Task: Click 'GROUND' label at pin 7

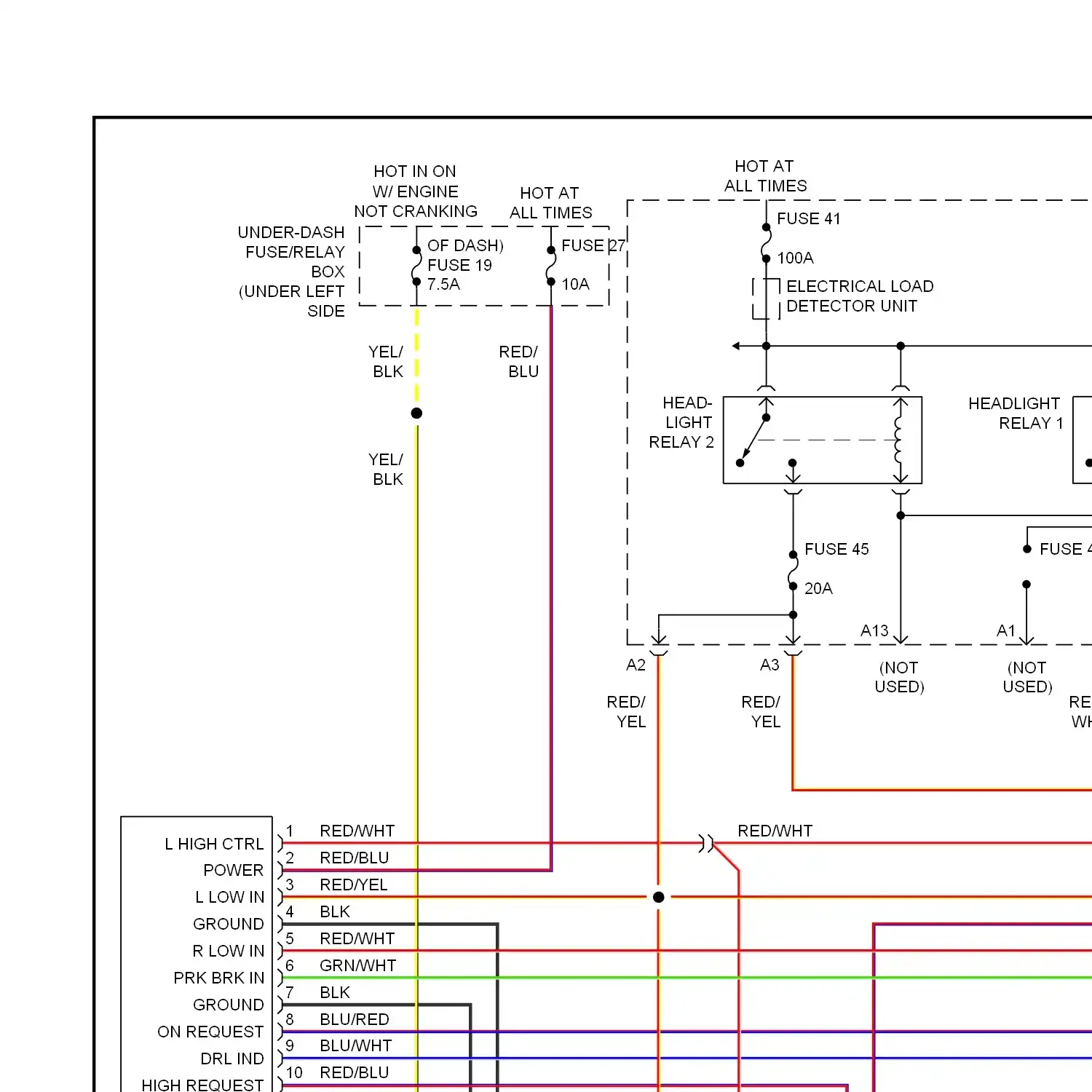Action: pyautogui.click(x=229, y=1005)
